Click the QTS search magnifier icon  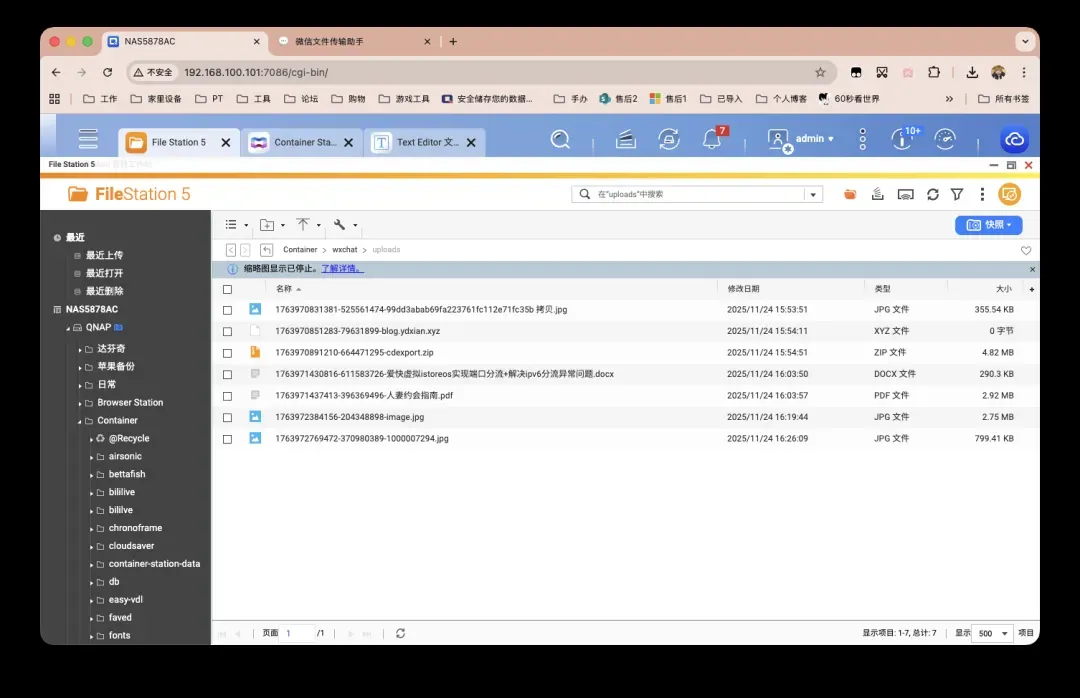point(560,140)
